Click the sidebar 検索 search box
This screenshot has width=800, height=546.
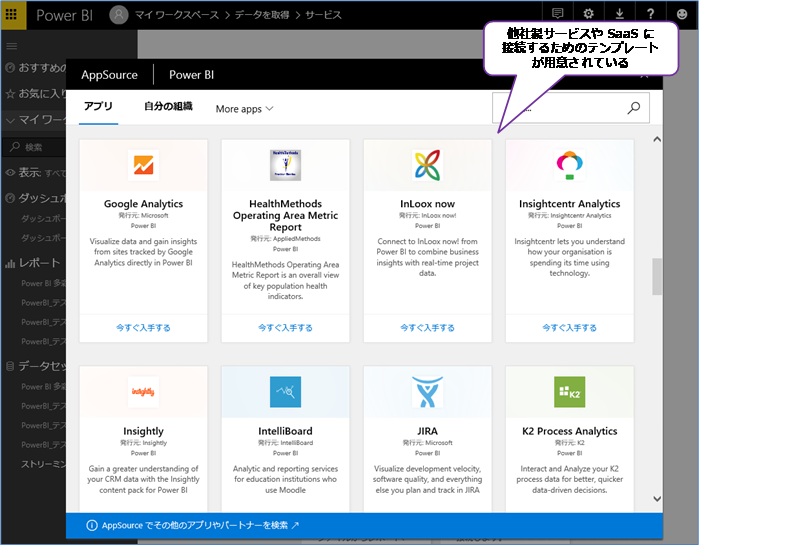tap(35, 147)
